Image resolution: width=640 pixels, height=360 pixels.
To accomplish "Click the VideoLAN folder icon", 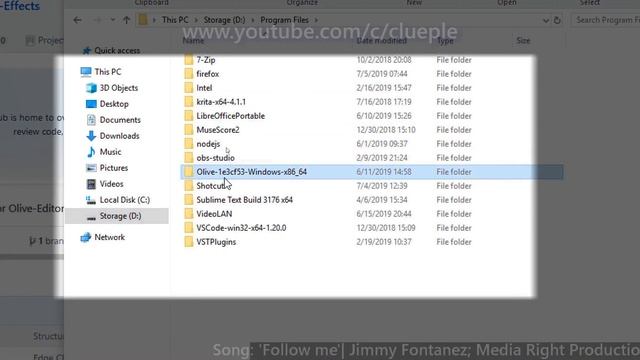I will tap(189, 214).
